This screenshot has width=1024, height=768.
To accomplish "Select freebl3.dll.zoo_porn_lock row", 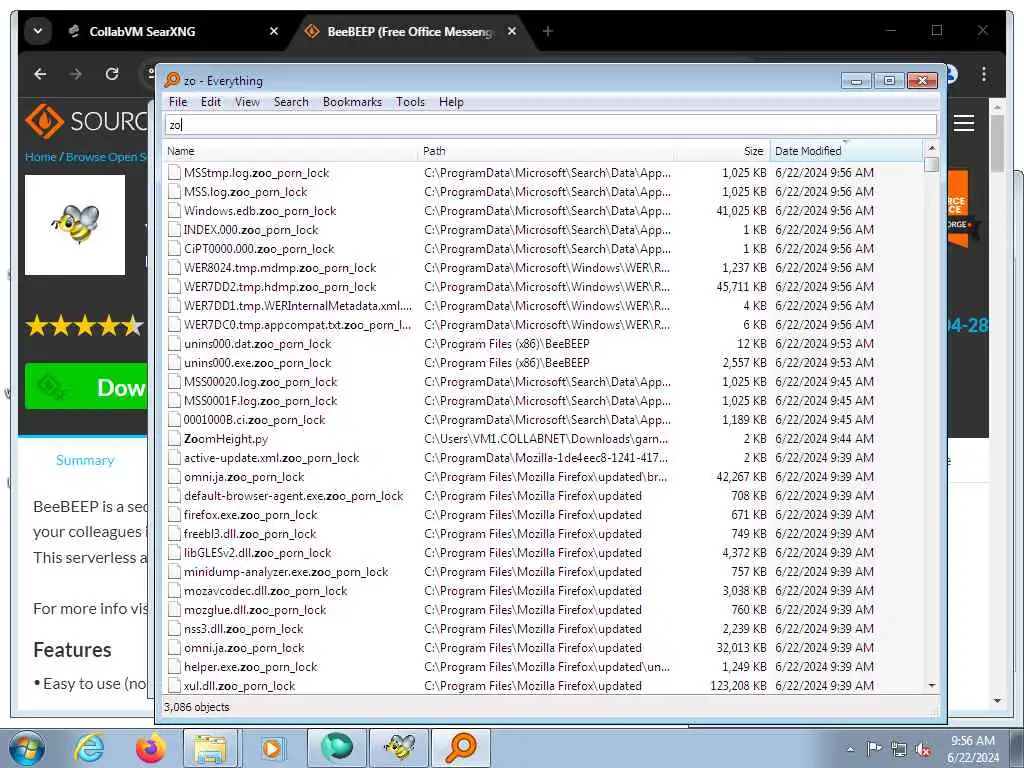I will tap(543, 534).
